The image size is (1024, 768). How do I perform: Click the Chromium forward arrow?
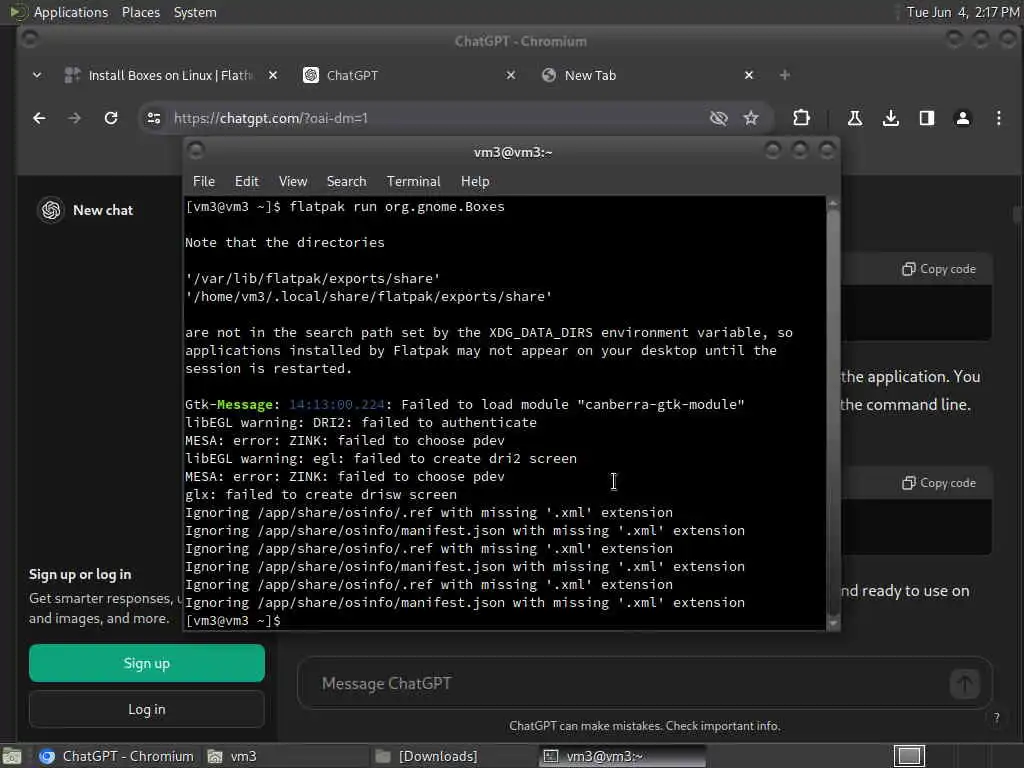pos(74,118)
